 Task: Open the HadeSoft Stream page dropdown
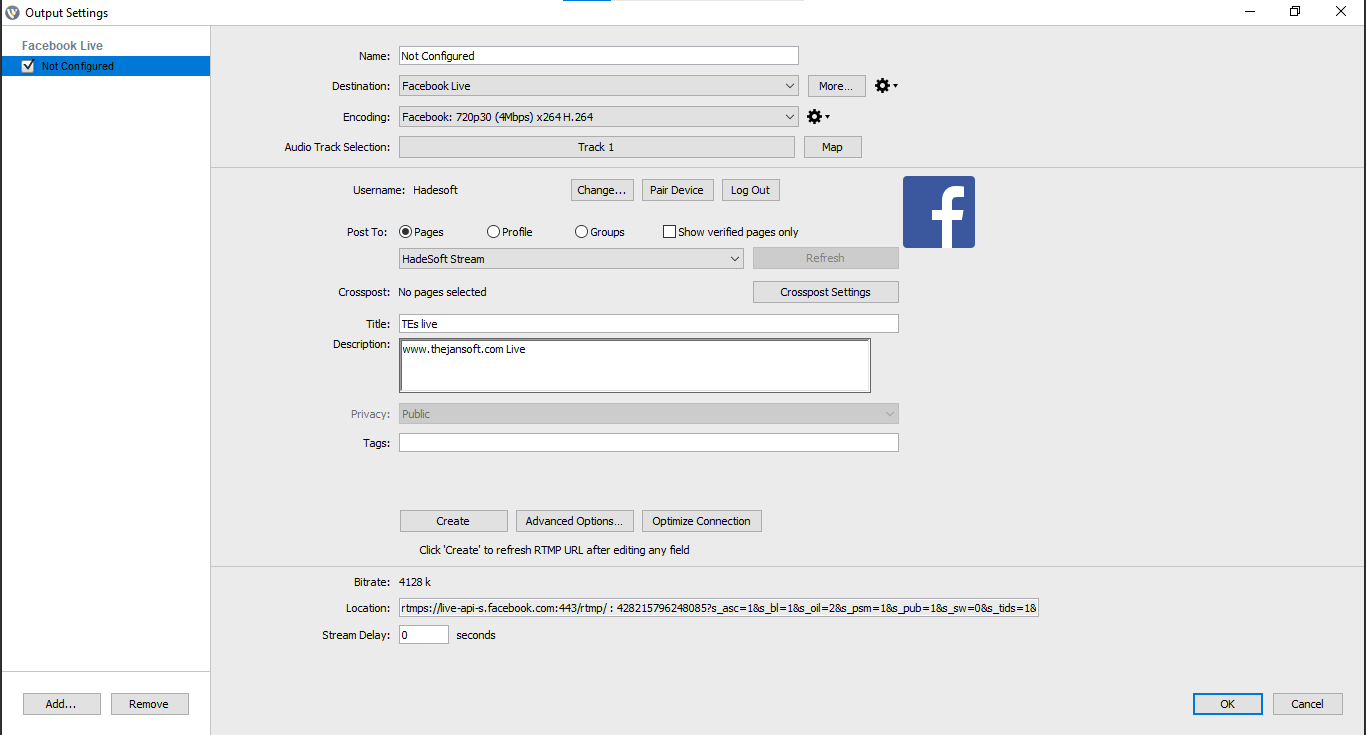pos(571,259)
